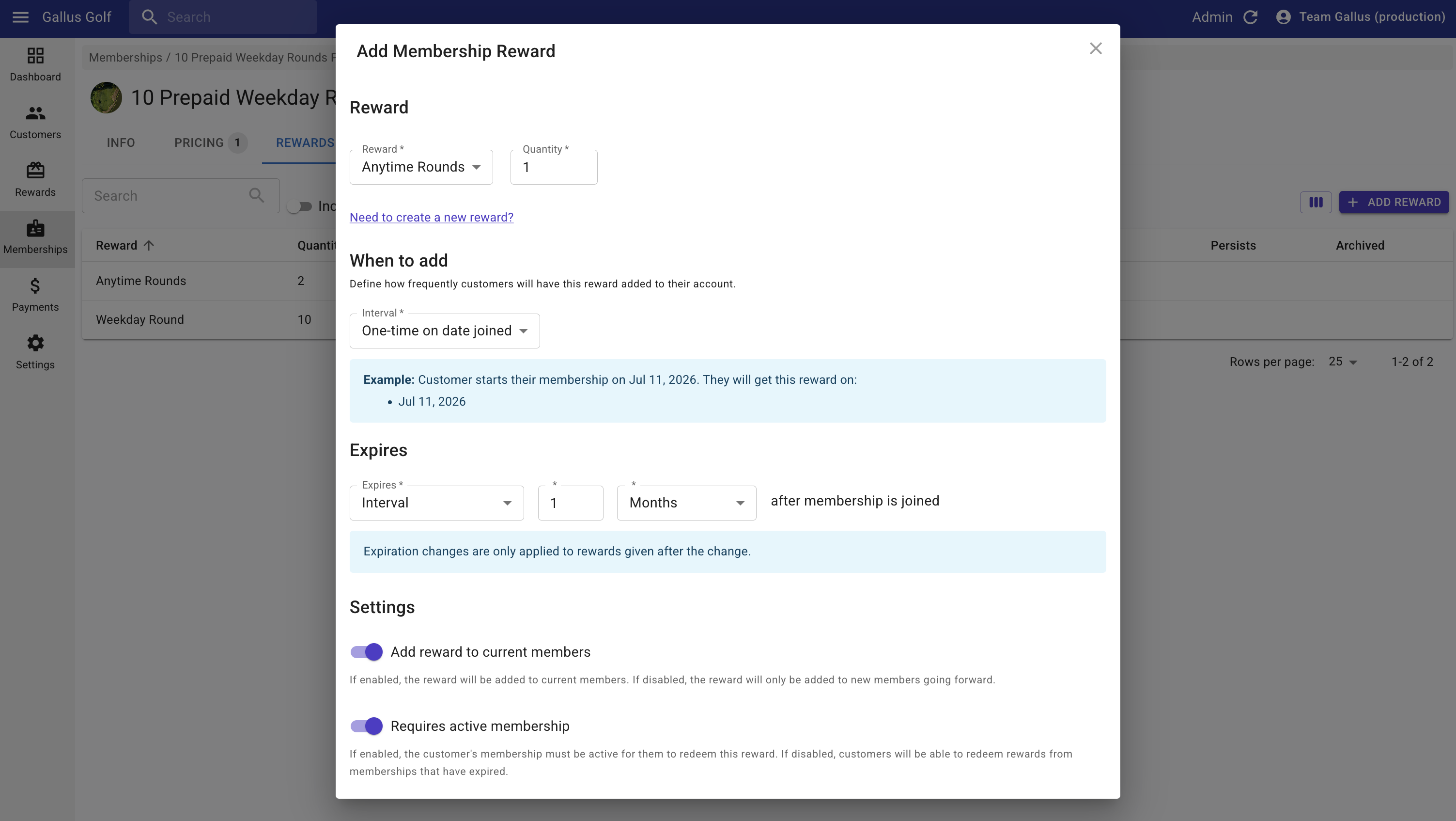Click the Dashboard sidebar icon
Image resolution: width=1456 pixels, height=821 pixels.
pos(35,63)
